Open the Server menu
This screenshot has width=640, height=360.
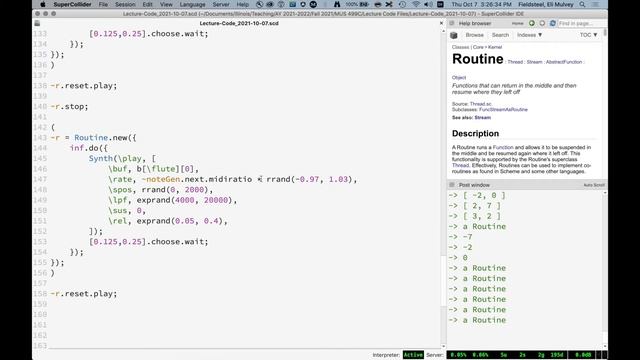click(x=221, y=4)
